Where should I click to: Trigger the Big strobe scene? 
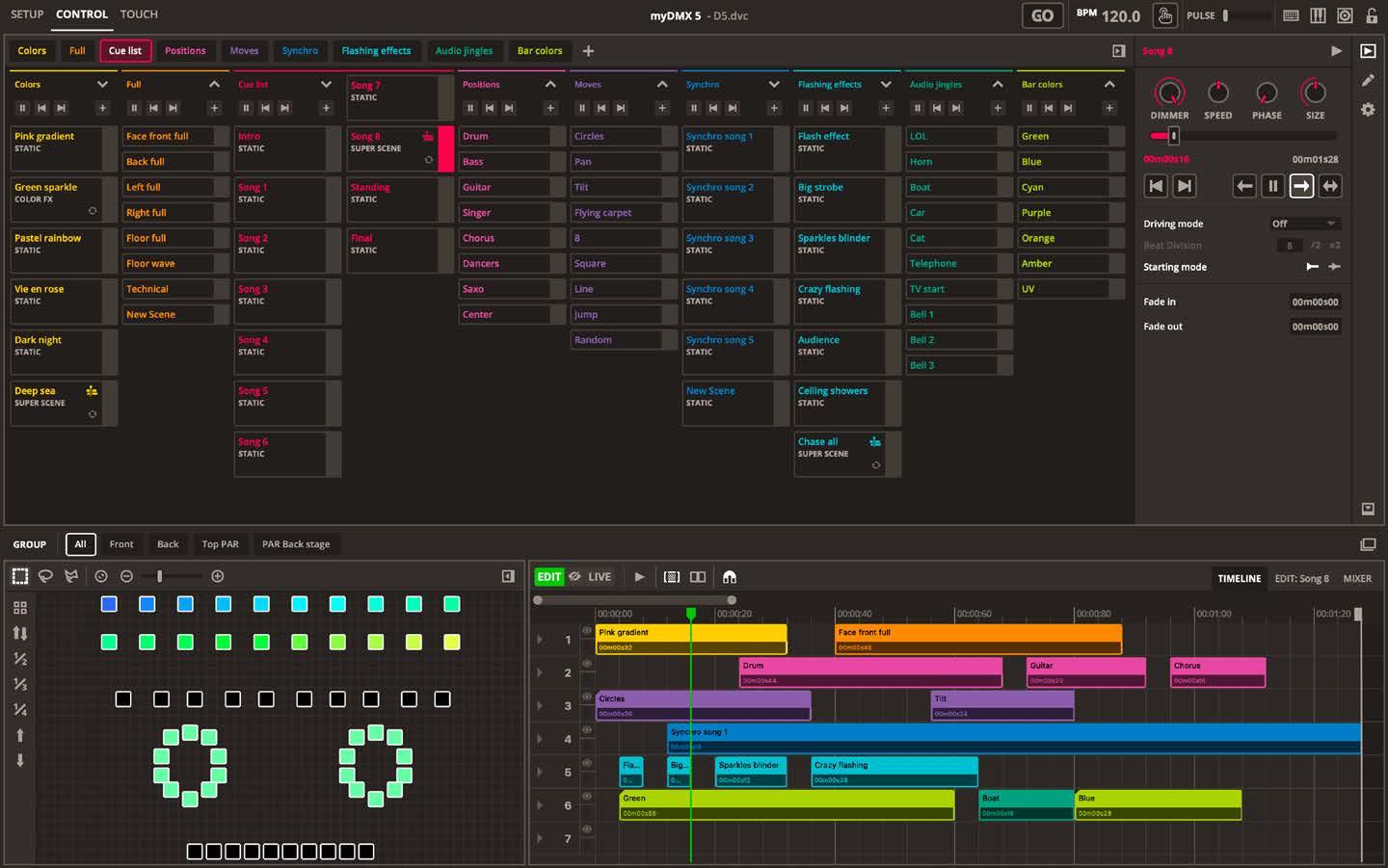click(847, 199)
